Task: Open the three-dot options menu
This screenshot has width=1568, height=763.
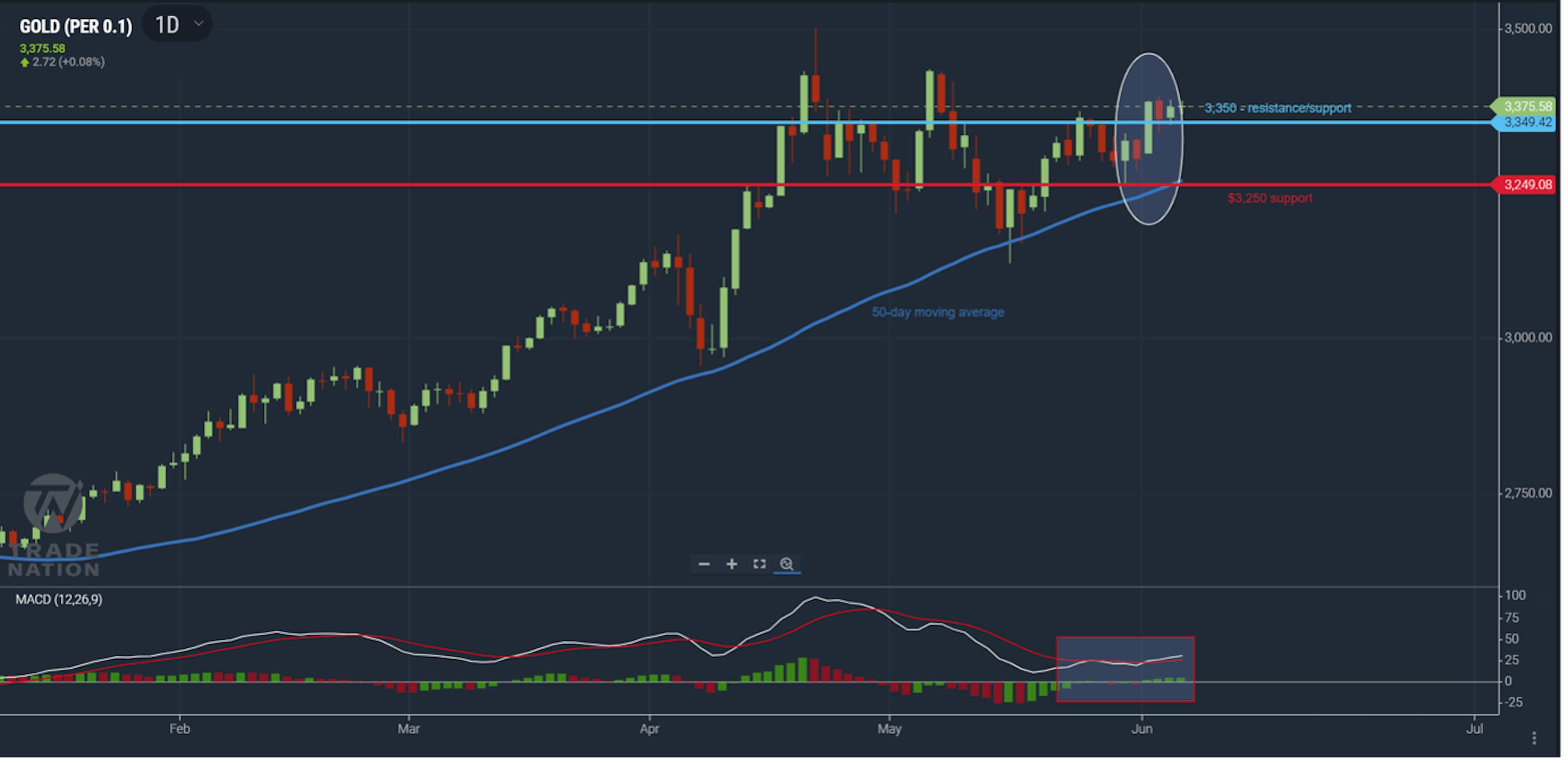Action: tap(1534, 737)
